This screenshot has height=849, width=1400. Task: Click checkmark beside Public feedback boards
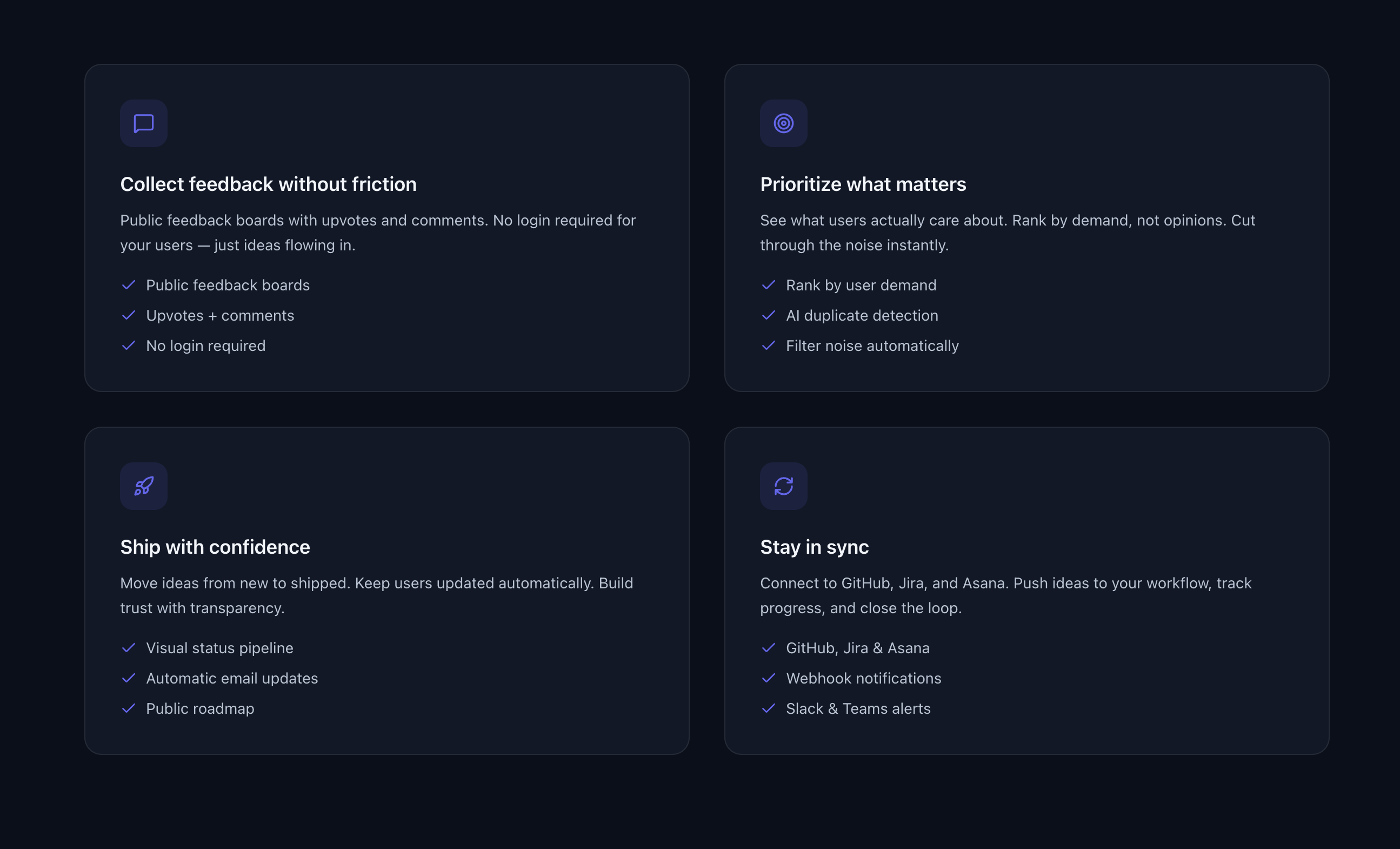pos(129,284)
